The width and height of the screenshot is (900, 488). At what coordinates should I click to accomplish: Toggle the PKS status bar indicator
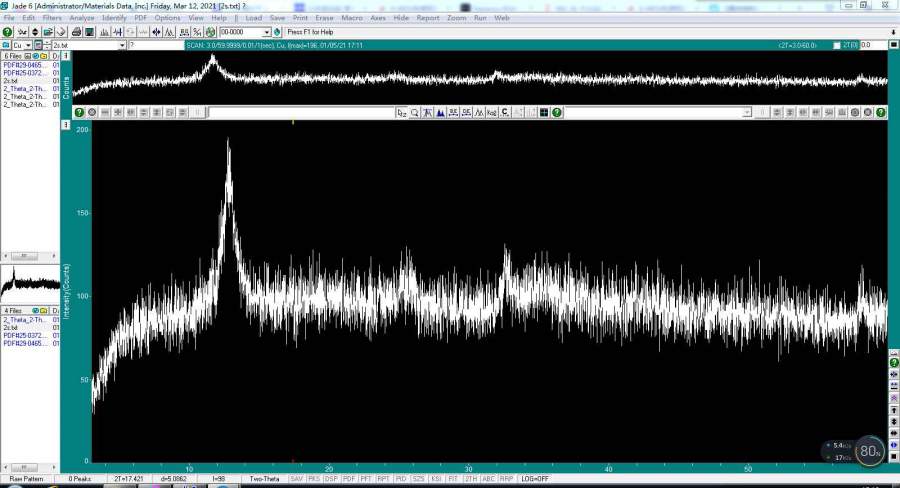(315, 479)
